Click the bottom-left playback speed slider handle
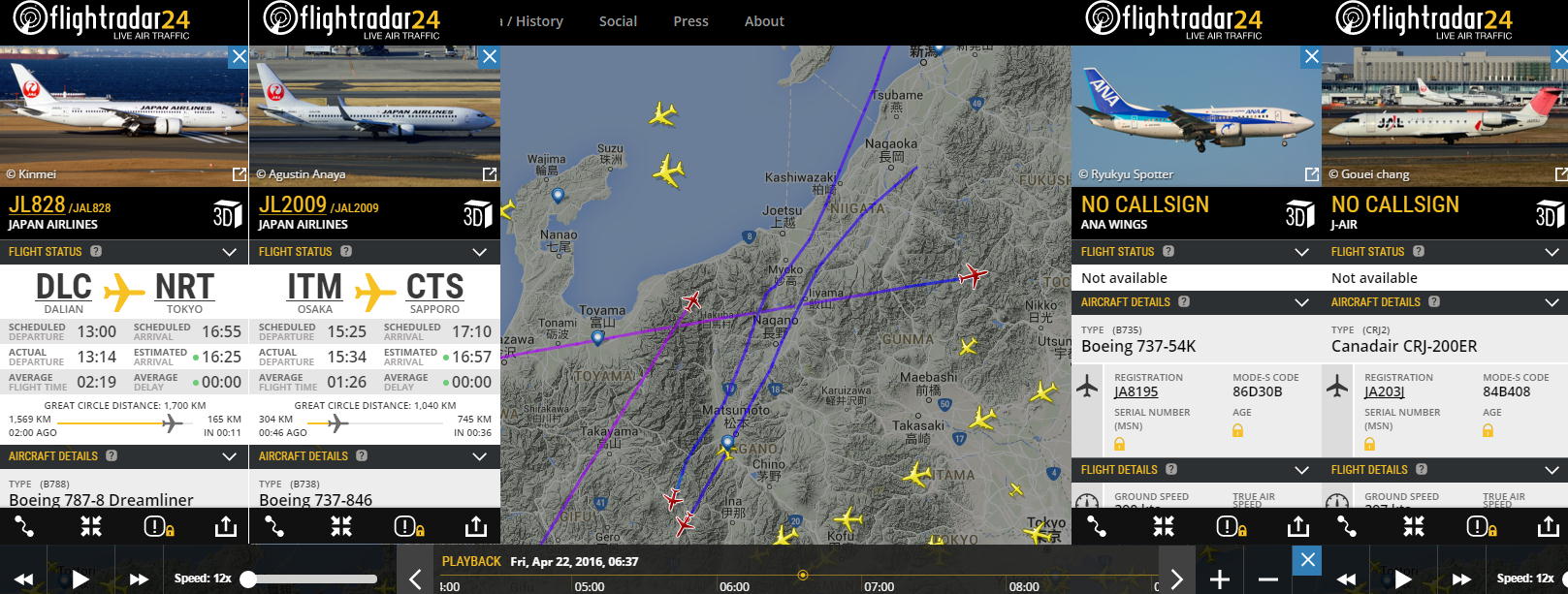 pos(249,579)
